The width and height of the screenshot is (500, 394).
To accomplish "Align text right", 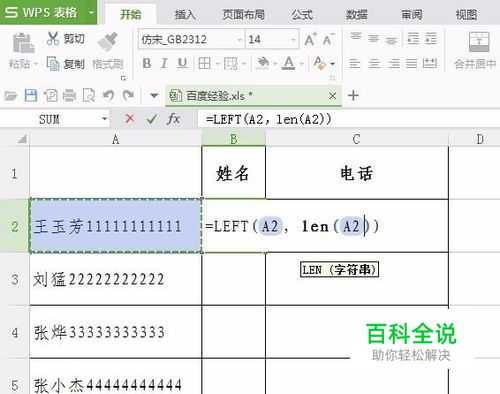I will pyautogui.click(x=394, y=63).
